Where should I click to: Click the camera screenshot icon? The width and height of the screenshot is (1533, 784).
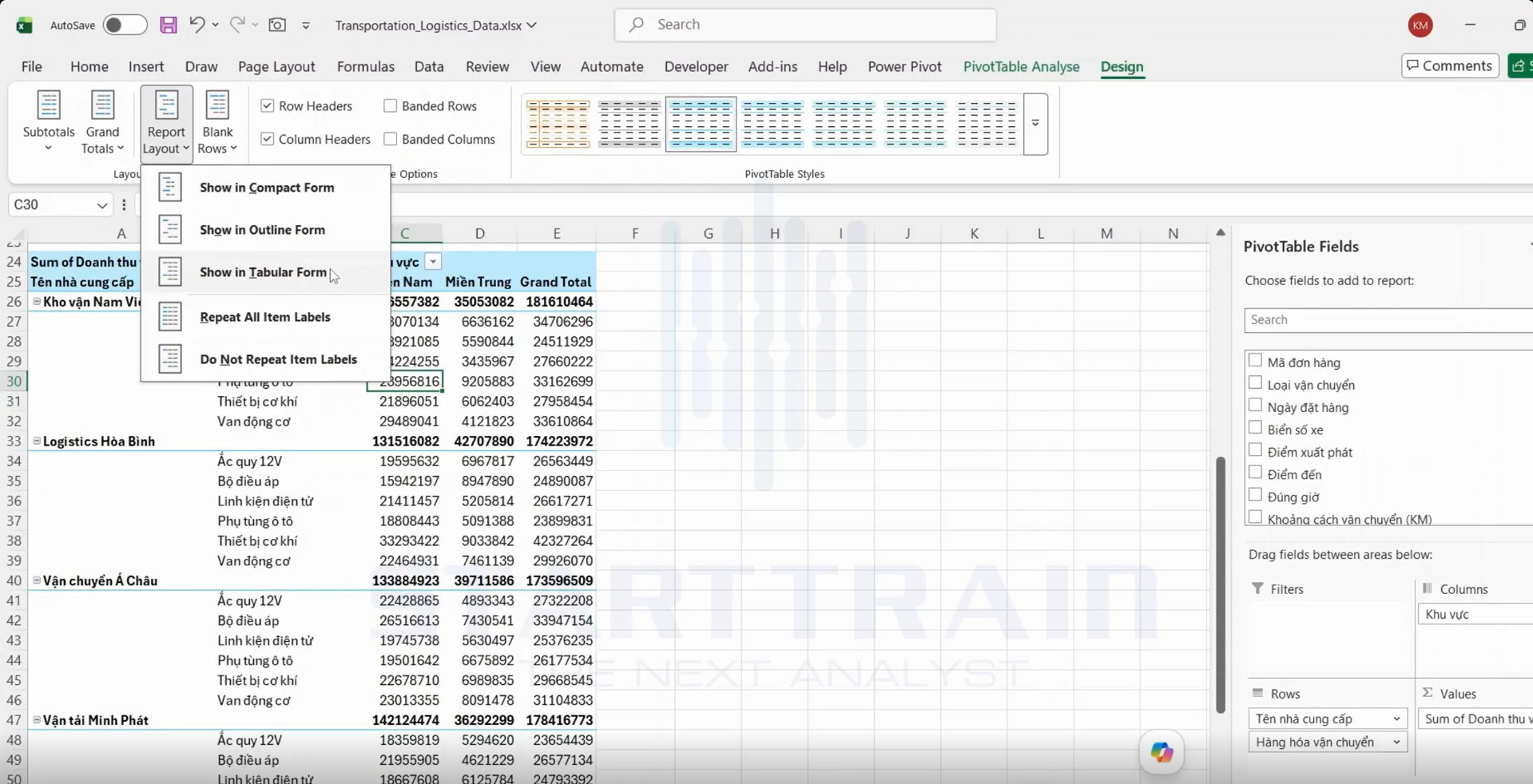coord(277,25)
